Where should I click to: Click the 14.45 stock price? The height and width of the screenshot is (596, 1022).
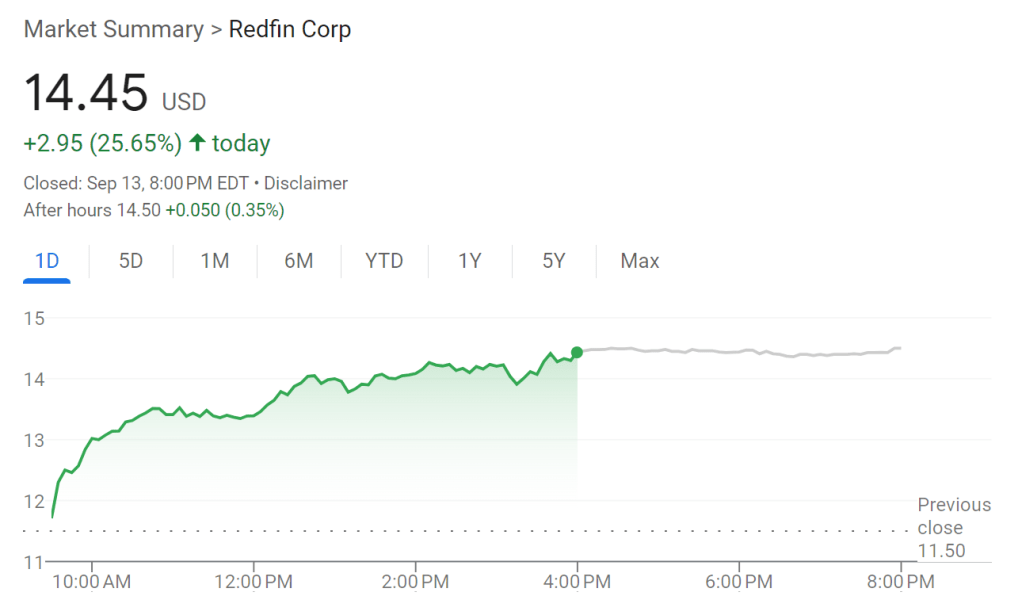tap(86, 94)
